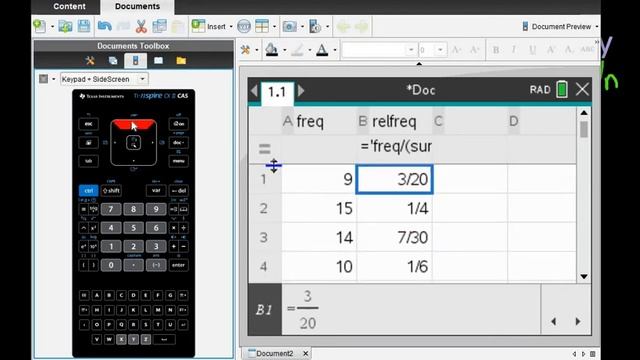The image size is (640, 360).
Task: Click the handheld transfer tool icon
Action: (x=315, y=27)
